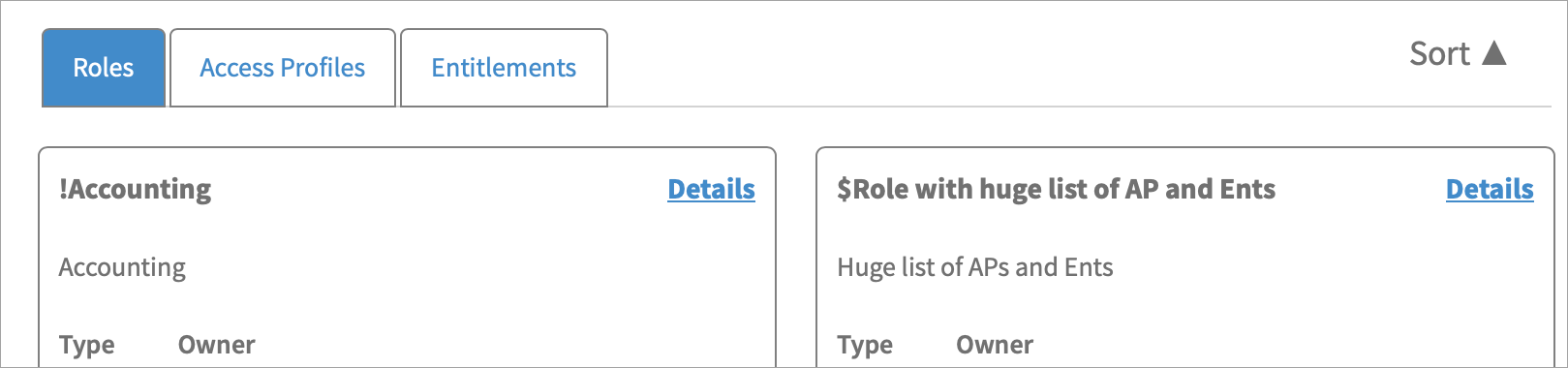This screenshot has width=1568, height=368.
Task: Switch to the Roles tab
Action: click(104, 68)
